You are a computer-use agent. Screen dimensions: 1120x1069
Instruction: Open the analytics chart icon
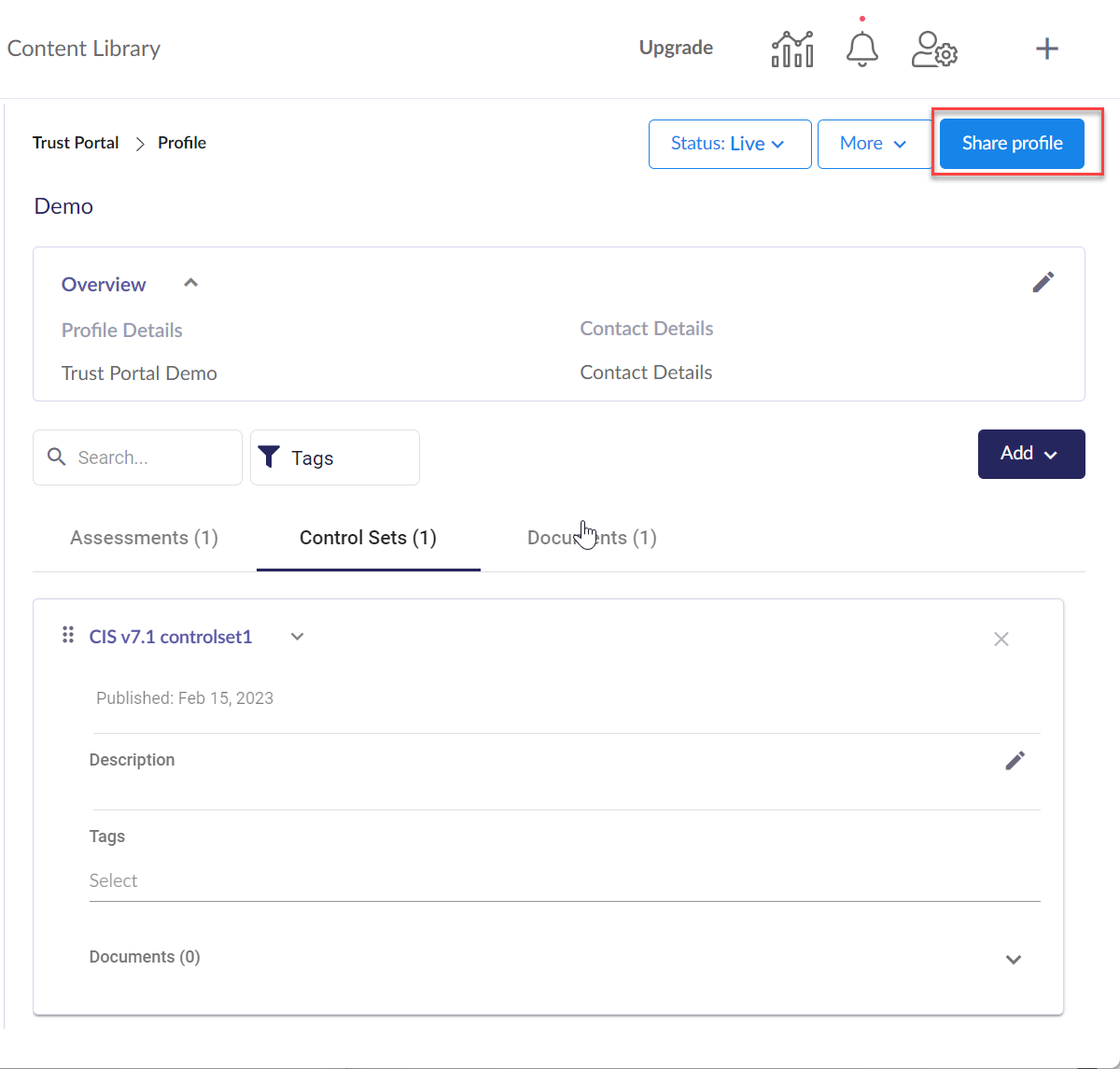tap(791, 49)
